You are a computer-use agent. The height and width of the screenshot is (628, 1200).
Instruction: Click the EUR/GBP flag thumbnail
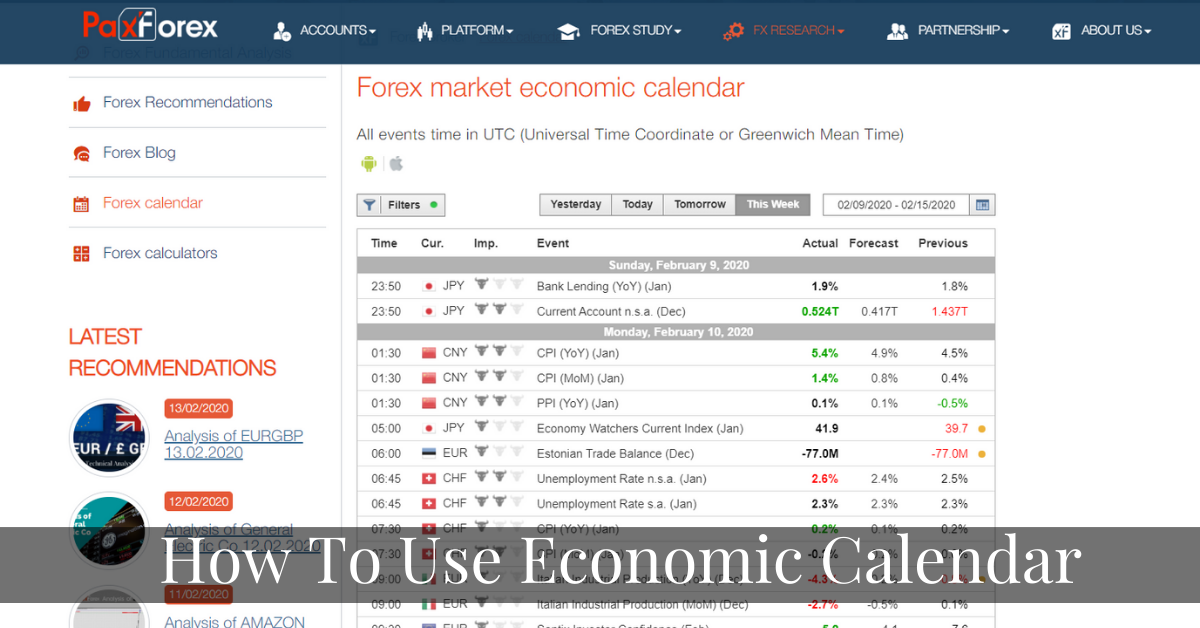click(108, 437)
